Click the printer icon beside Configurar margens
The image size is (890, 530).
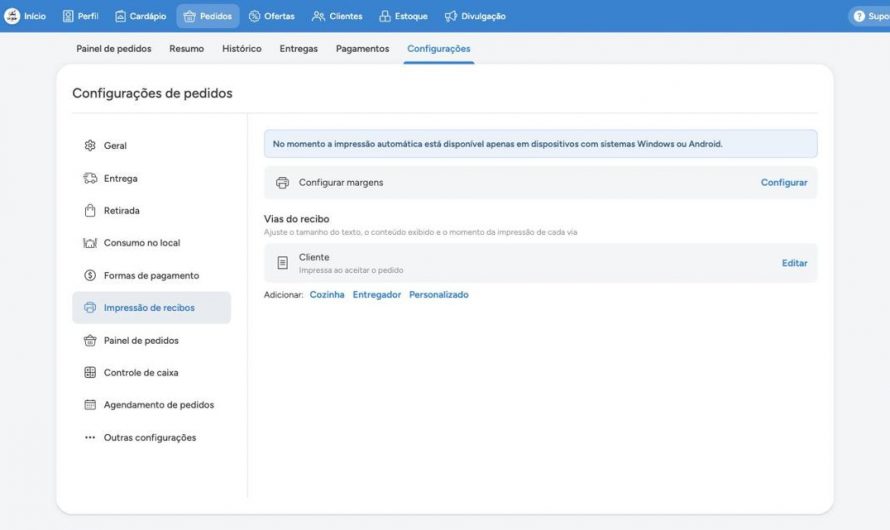(282, 183)
